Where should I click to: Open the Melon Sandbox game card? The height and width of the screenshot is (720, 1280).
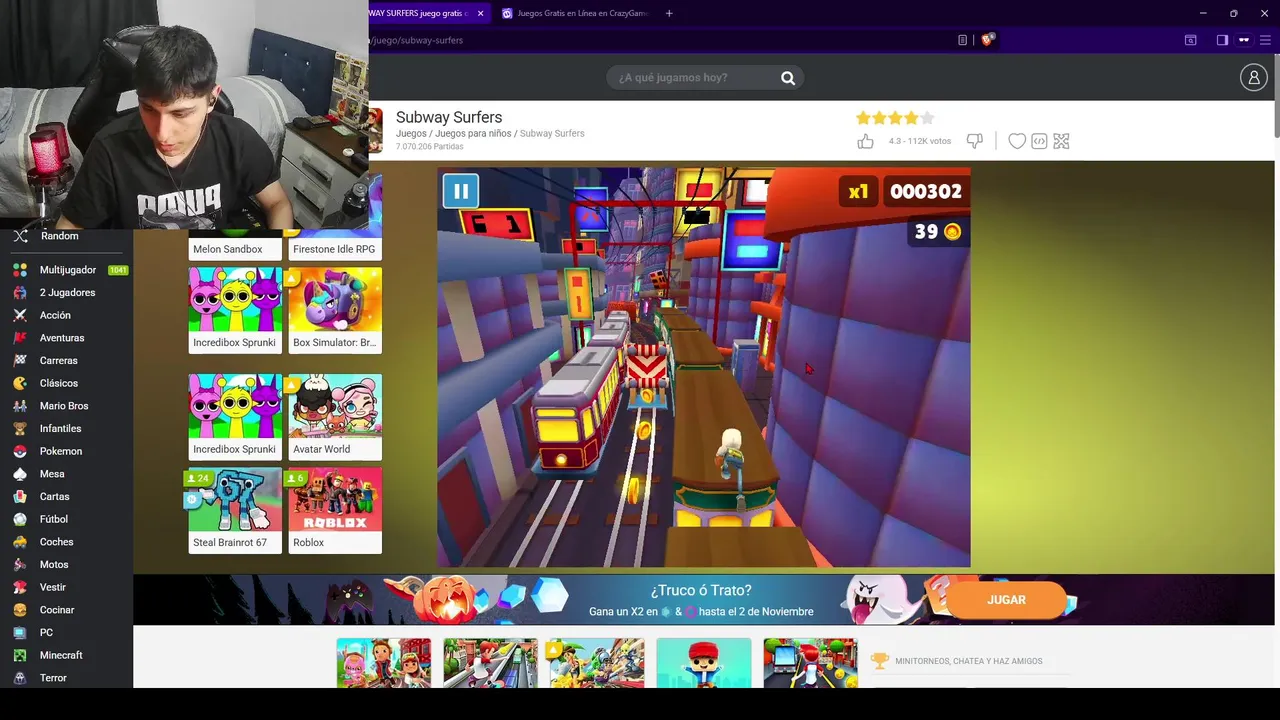pos(235,247)
